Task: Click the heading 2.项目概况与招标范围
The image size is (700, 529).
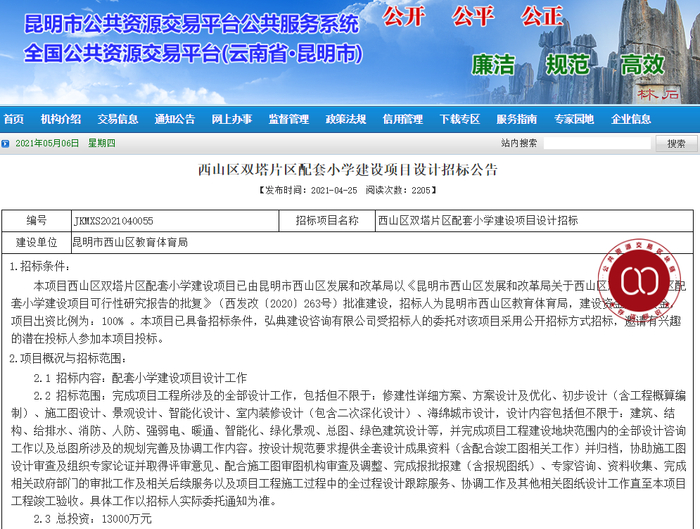Action: tap(68, 358)
